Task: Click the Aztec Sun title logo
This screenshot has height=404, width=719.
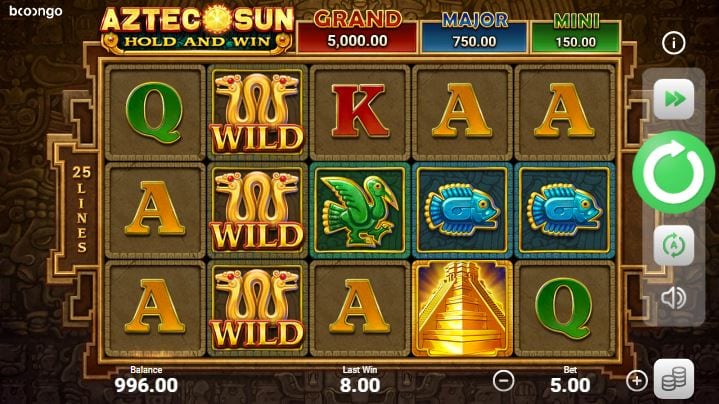Action: [x=197, y=30]
